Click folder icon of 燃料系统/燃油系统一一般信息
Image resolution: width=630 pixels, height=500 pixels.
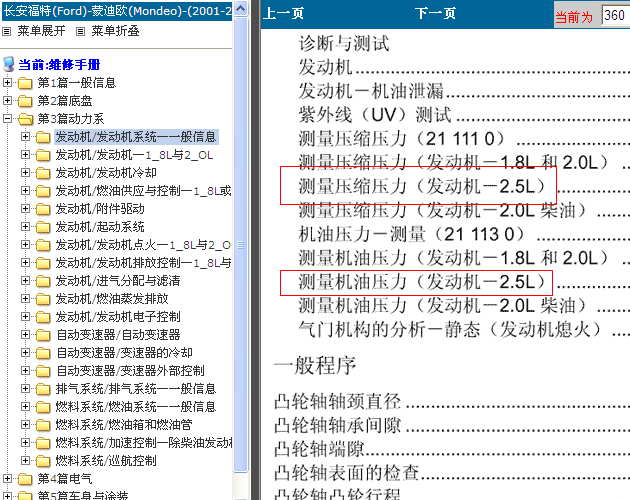pos(43,407)
